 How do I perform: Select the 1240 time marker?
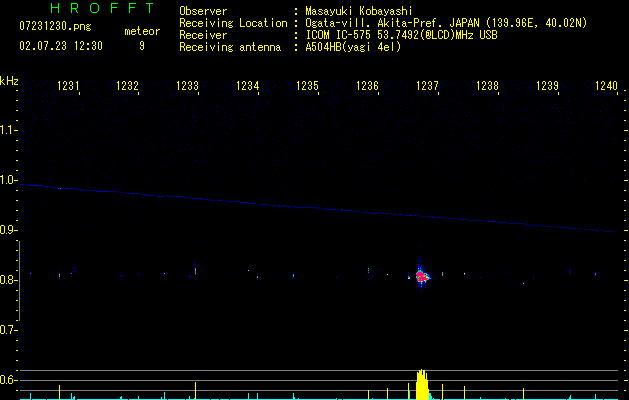click(606, 87)
